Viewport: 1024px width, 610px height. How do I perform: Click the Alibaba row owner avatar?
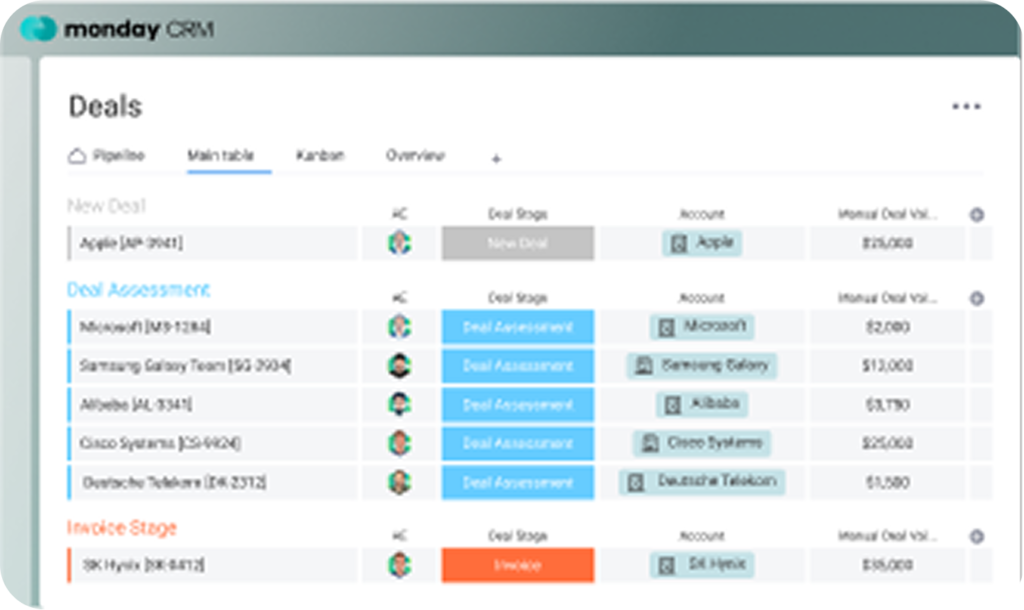pos(399,404)
